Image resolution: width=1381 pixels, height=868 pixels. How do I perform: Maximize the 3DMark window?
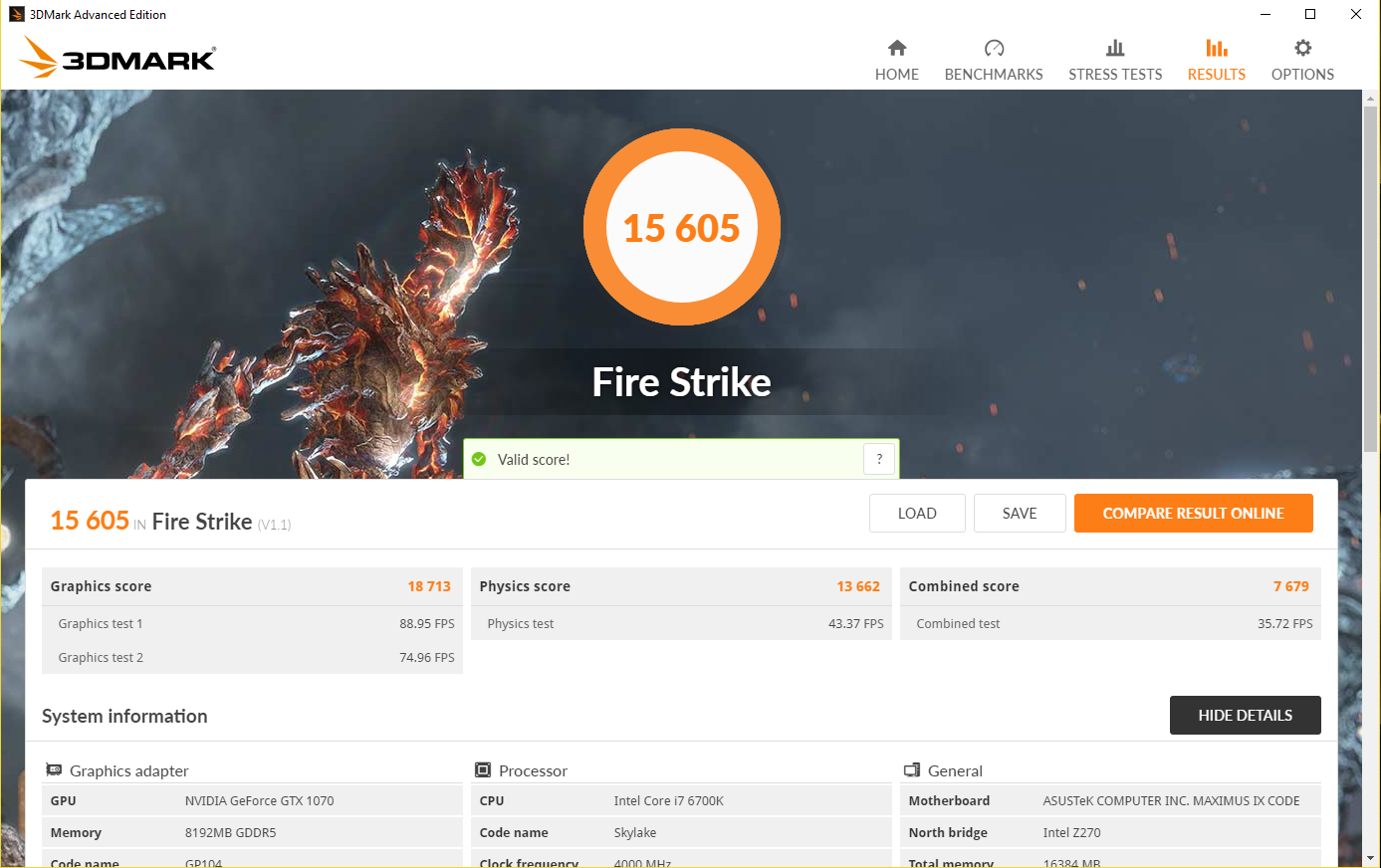(x=1310, y=14)
